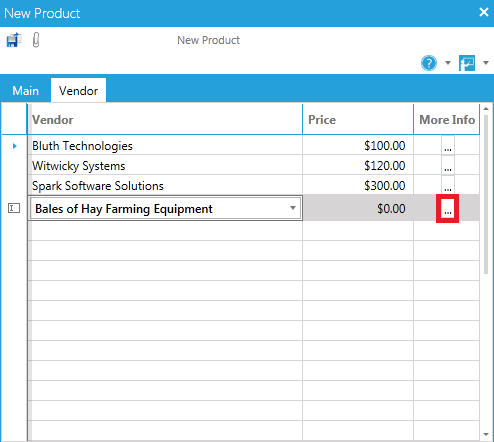Click the scrollbar down arrow
This screenshot has height=442, width=494.
pos(486,434)
